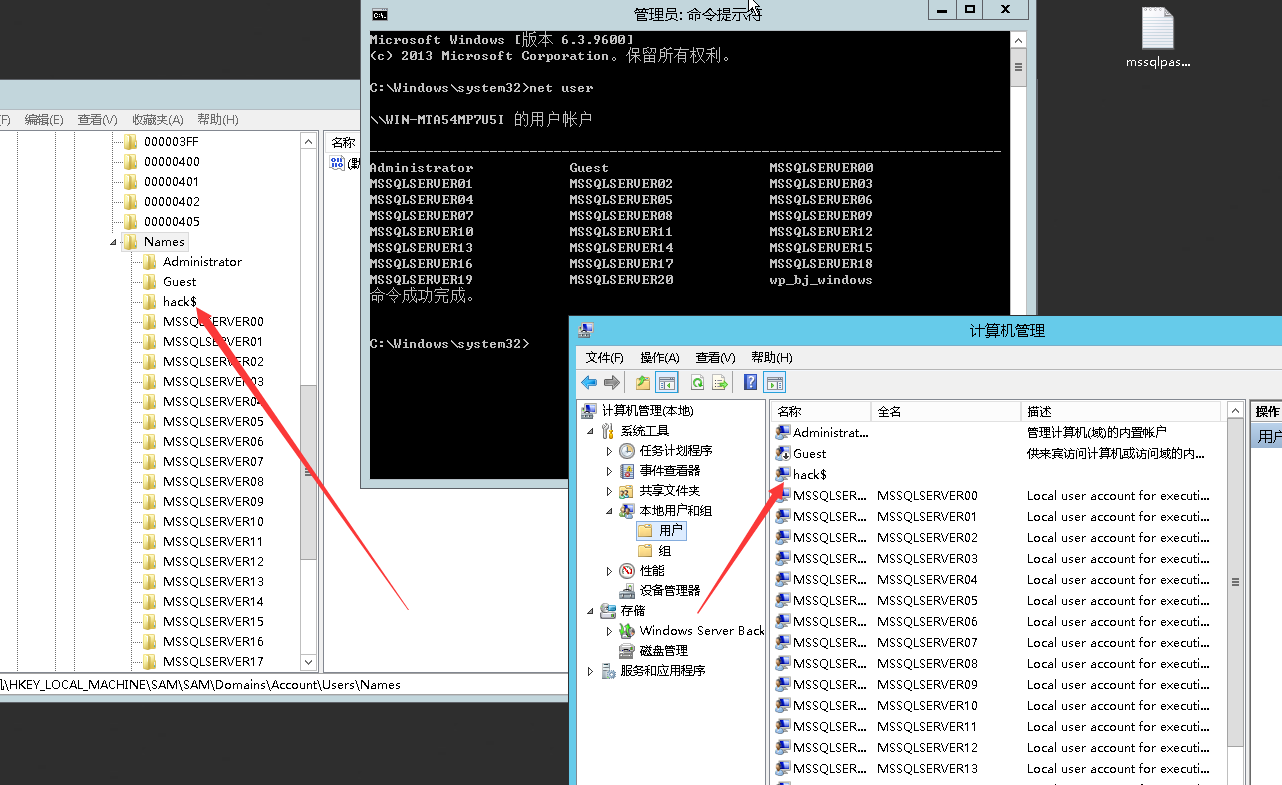Collapse the 存储 node
Screen dimensions: 1282x785
coord(590,611)
